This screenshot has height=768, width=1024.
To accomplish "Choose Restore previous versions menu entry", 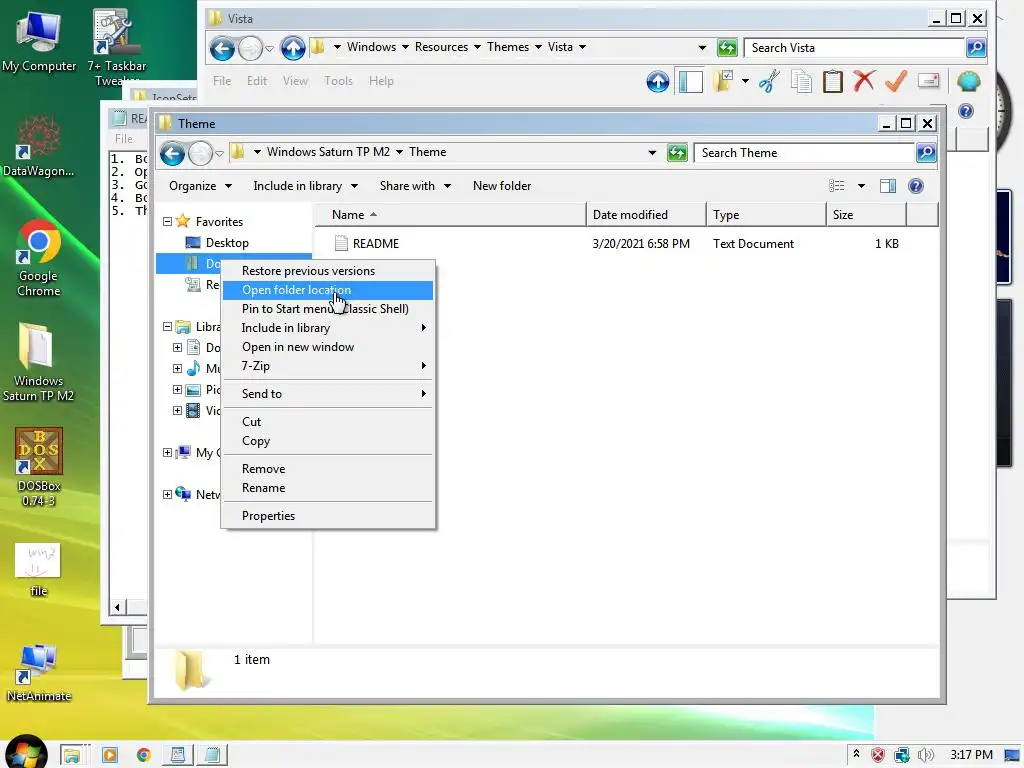I will coord(328,271).
